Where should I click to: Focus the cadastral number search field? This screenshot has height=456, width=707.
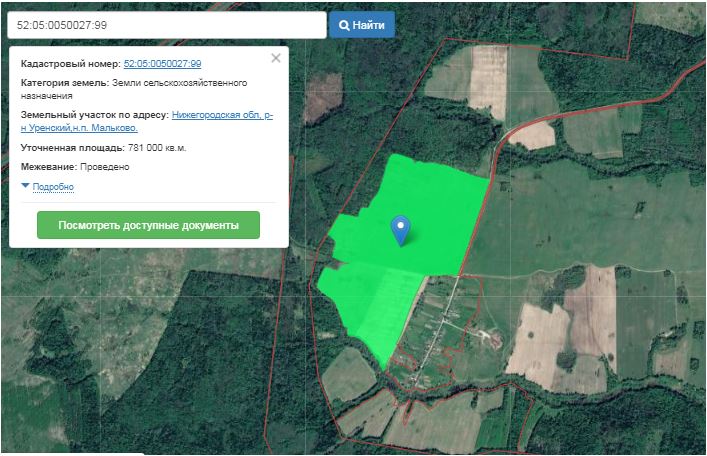click(167, 25)
